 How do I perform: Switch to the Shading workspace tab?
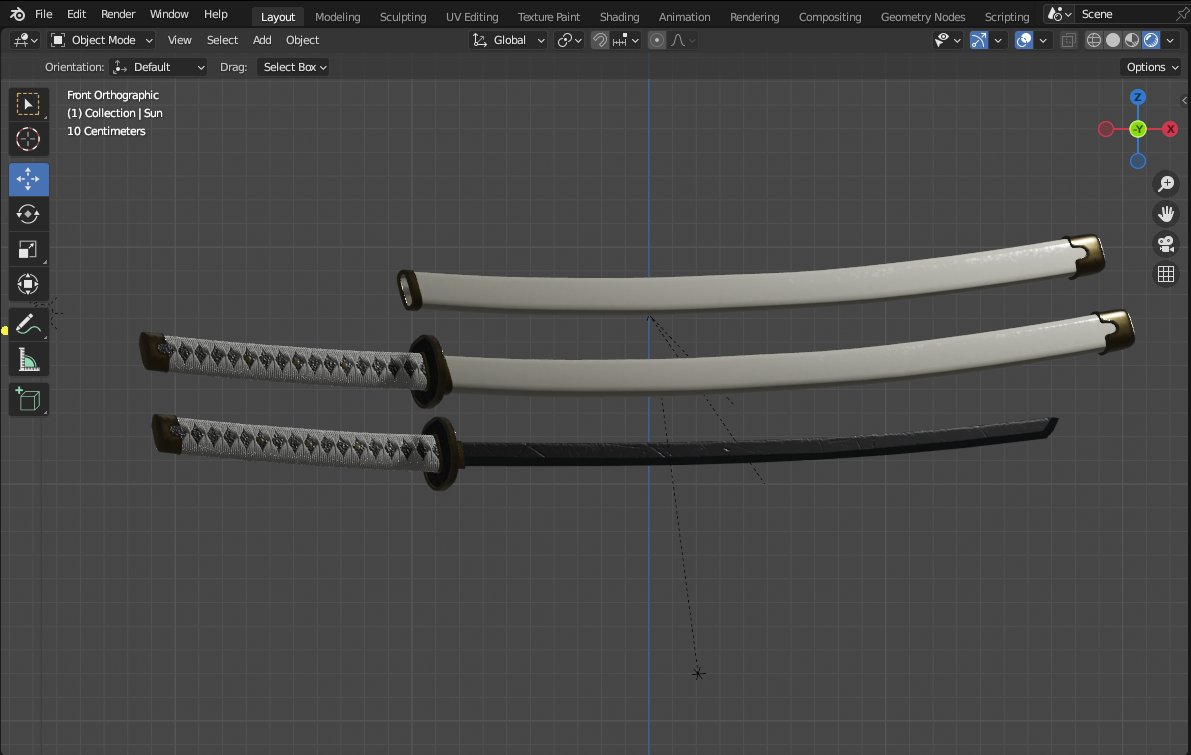click(619, 17)
